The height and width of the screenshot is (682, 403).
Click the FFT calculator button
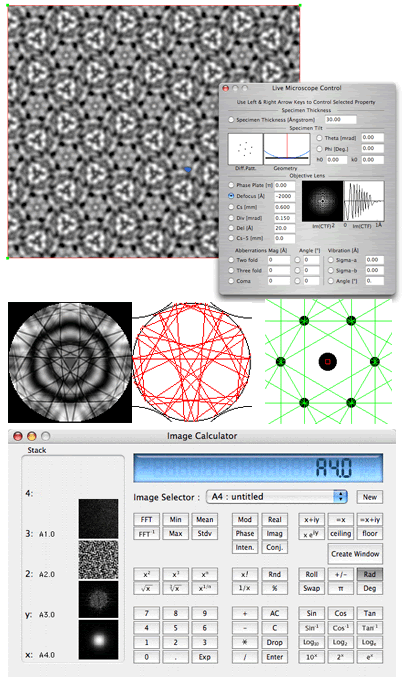point(147,519)
